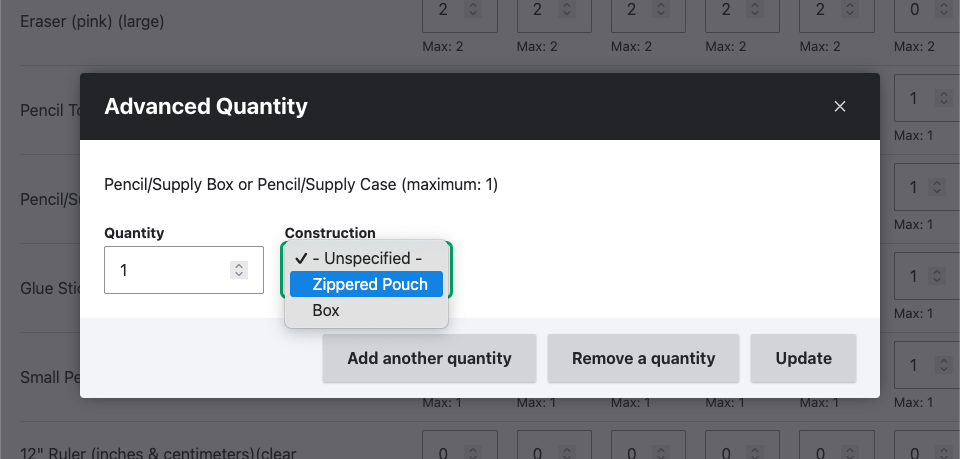Viewport: 960px width, 459px height.
Task: Click stepper on fifth Eraser quantity box
Action: (x=851, y=12)
